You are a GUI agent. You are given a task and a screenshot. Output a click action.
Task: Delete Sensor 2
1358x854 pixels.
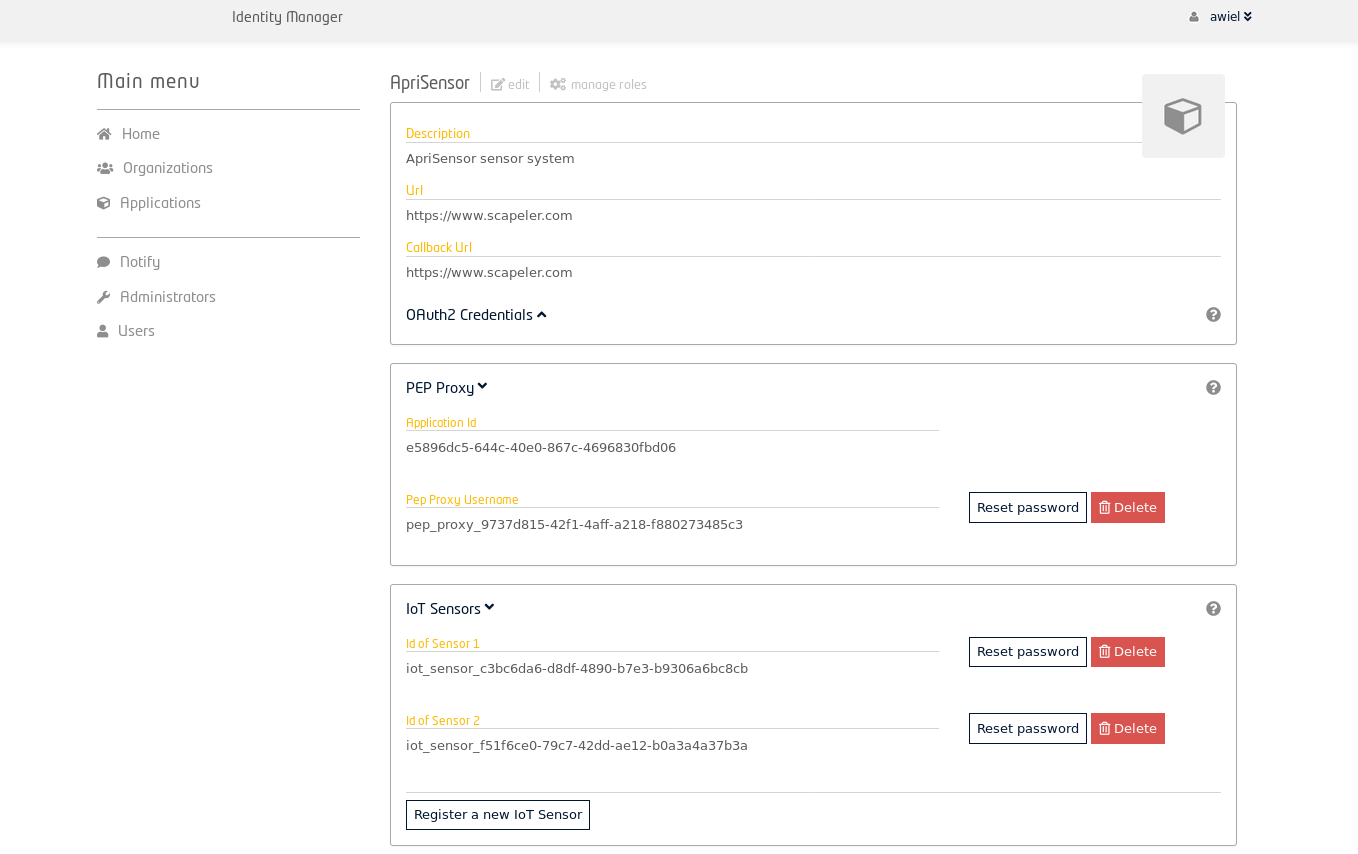click(1128, 728)
